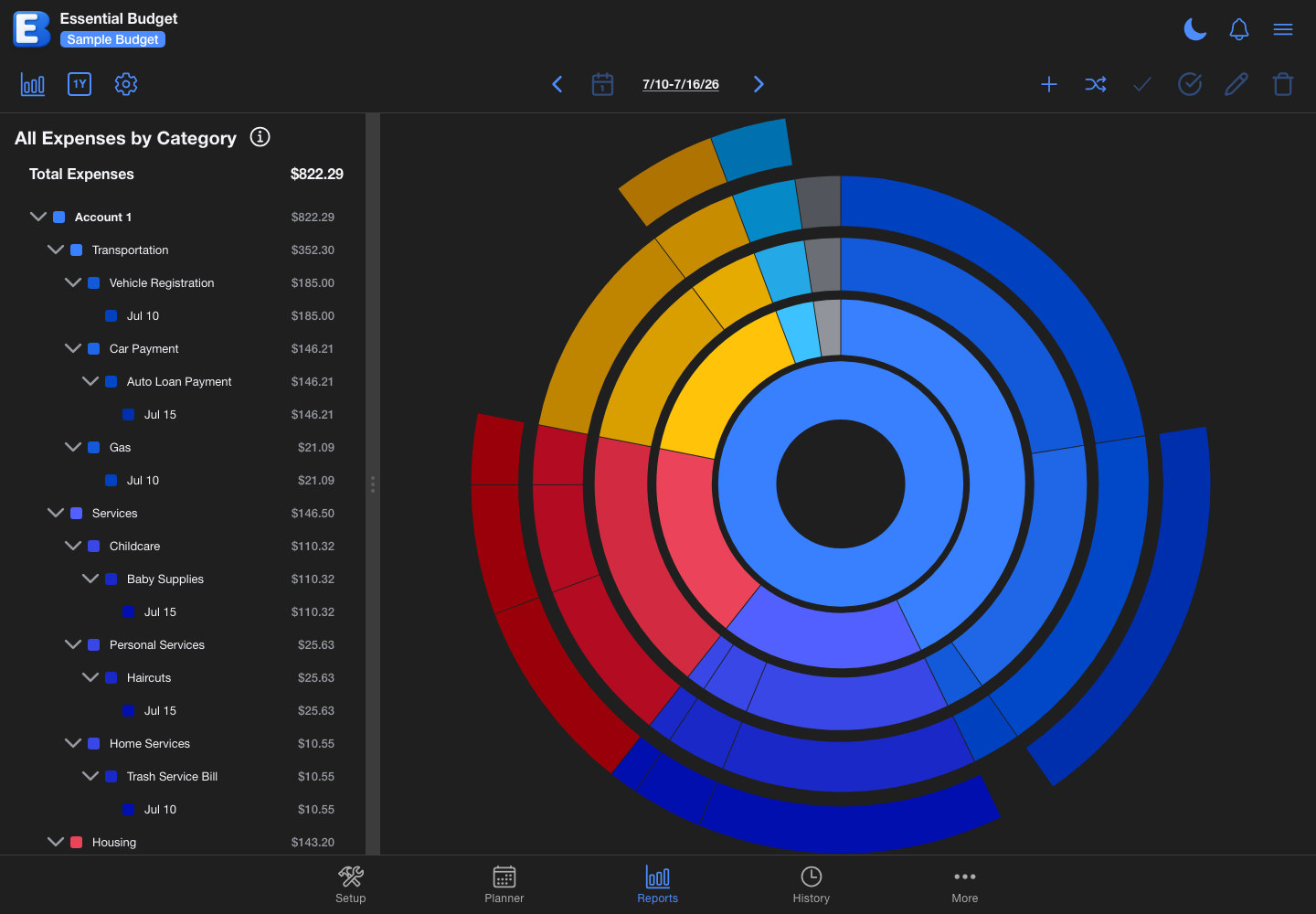Click the 'All Expenses by Category' heading
1316x914 pixels.
(125, 138)
